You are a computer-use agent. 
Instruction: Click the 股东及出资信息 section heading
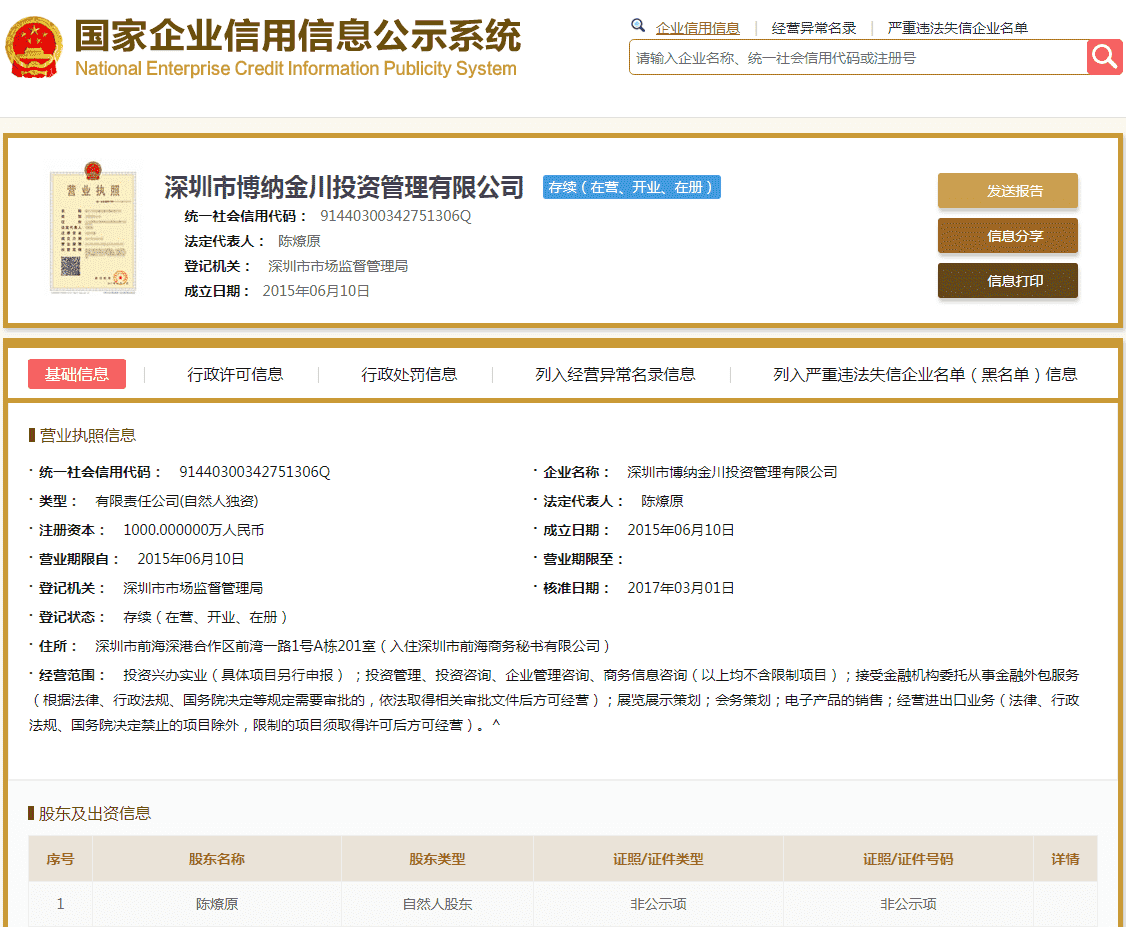(x=94, y=814)
